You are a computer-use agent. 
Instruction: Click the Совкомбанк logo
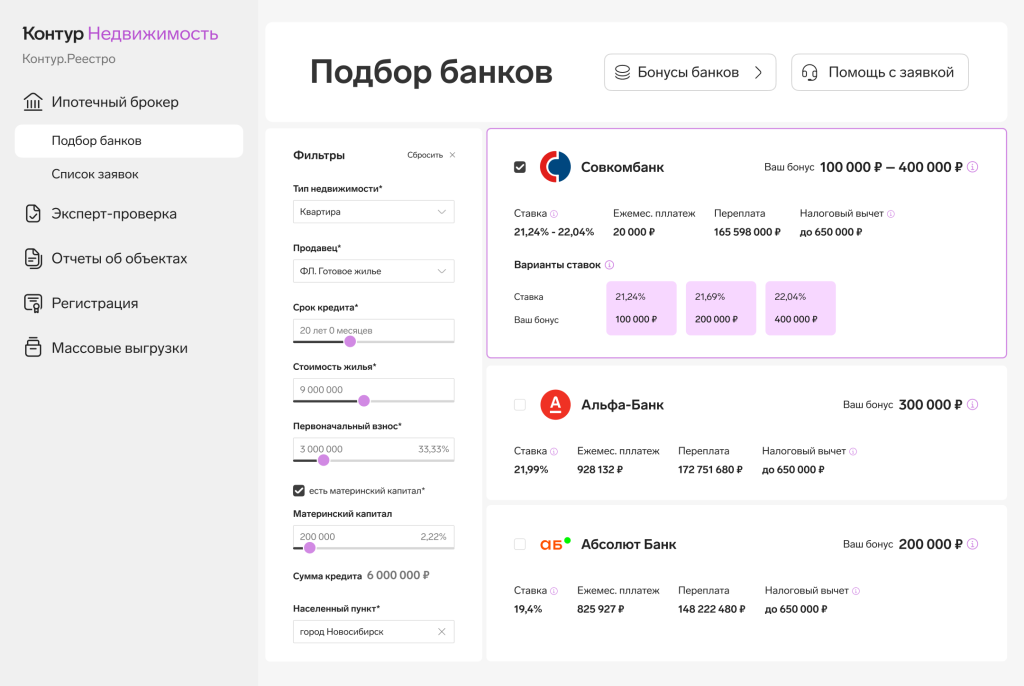tap(555, 167)
